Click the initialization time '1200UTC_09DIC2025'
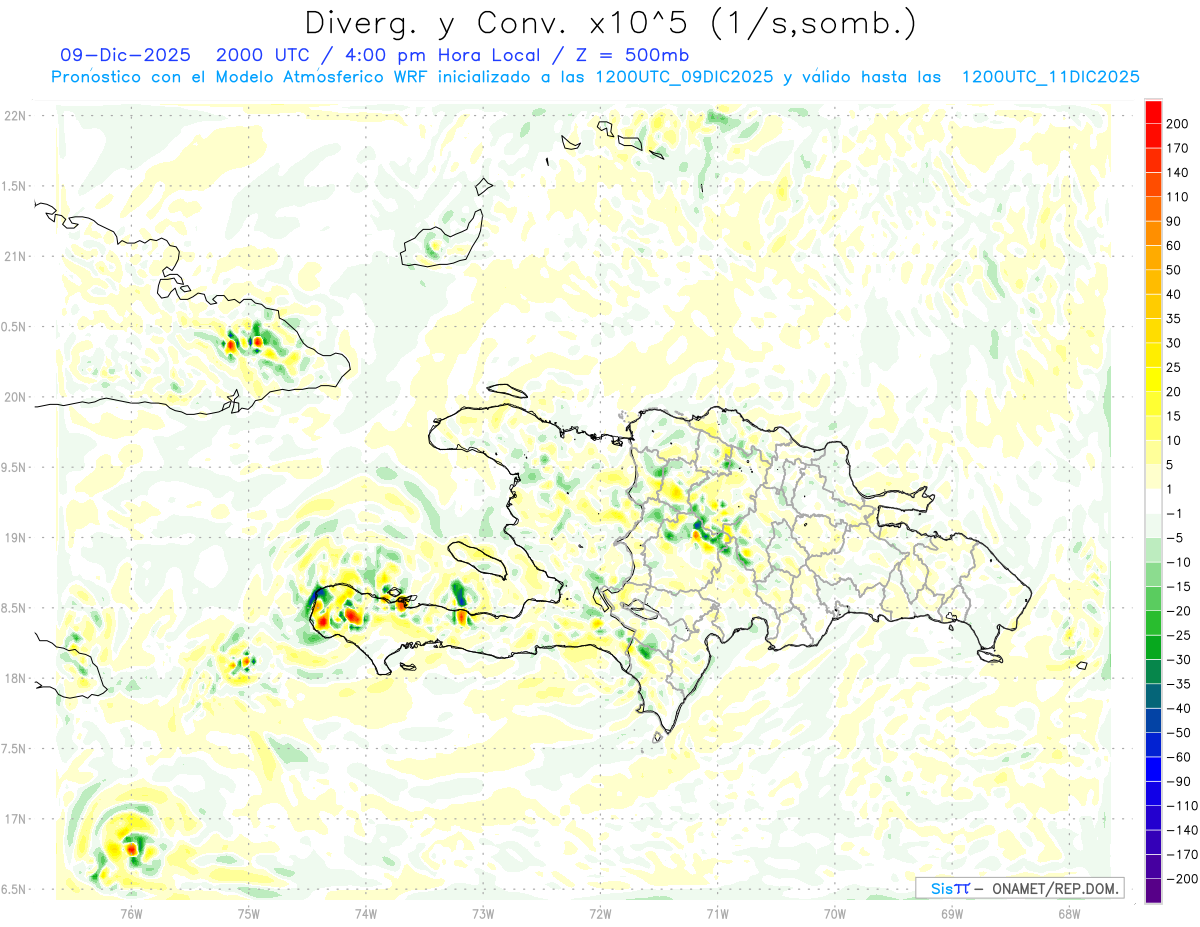 click(684, 77)
